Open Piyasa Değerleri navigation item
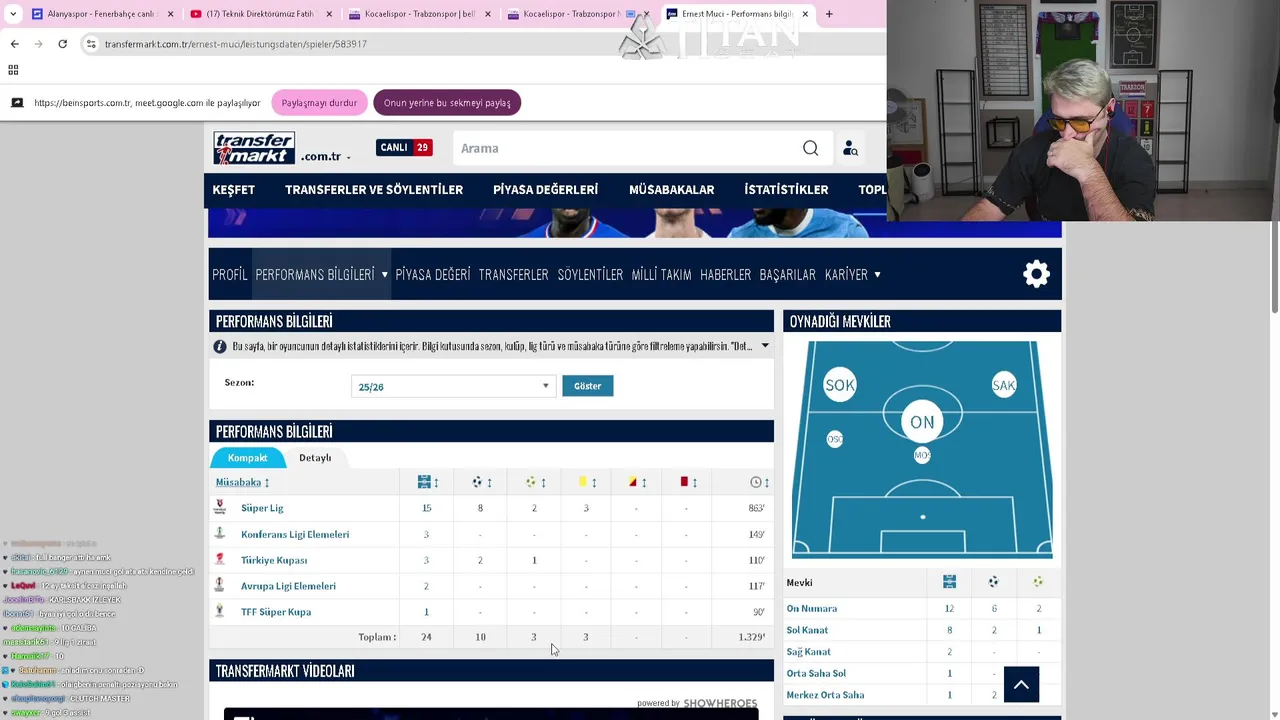Viewport: 1280px width, 720px height. click(545, 189)
